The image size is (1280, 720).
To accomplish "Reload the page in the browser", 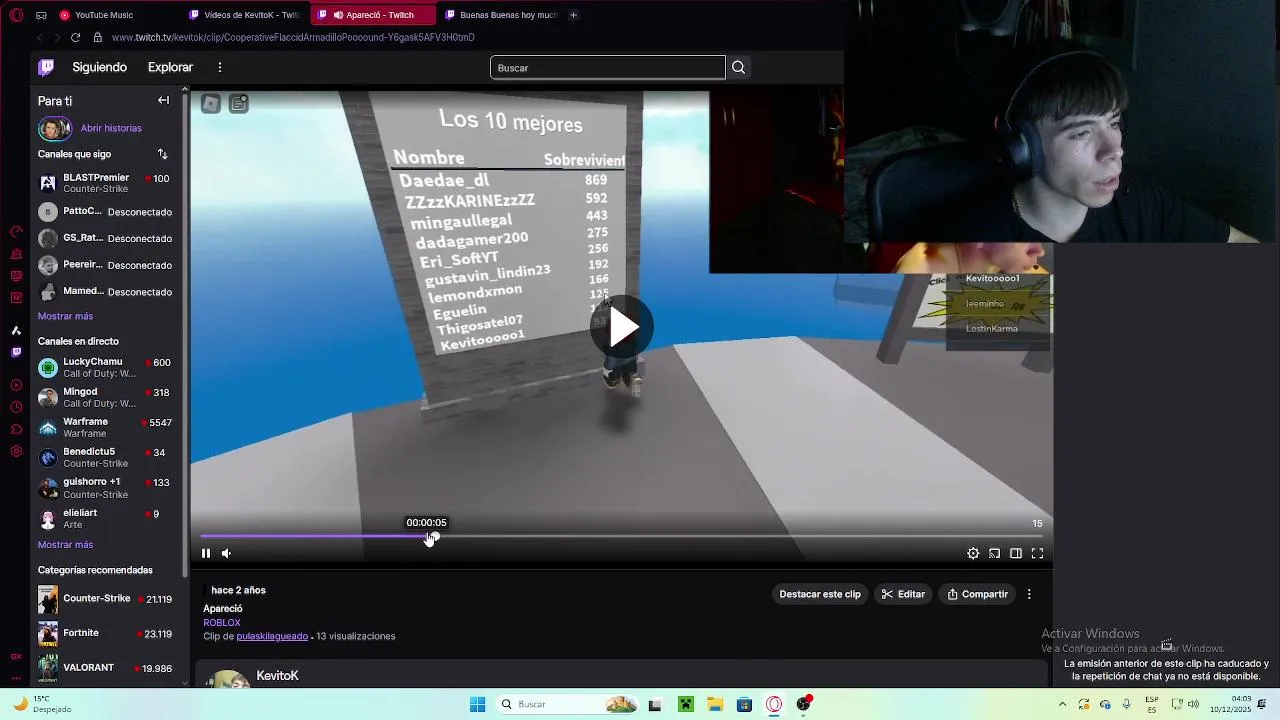I will (x=75, y=37).
